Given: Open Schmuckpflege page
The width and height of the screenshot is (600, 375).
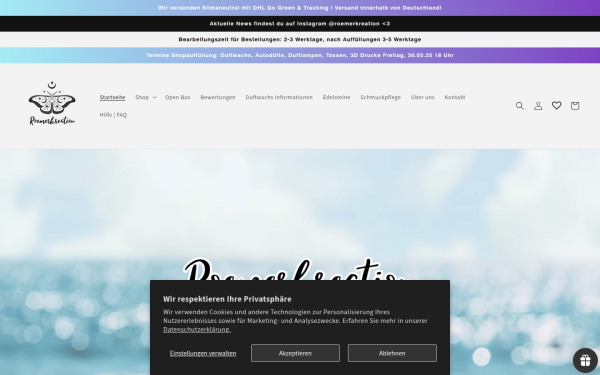Looking at the screenshot, I should click(x=380, y=97).
